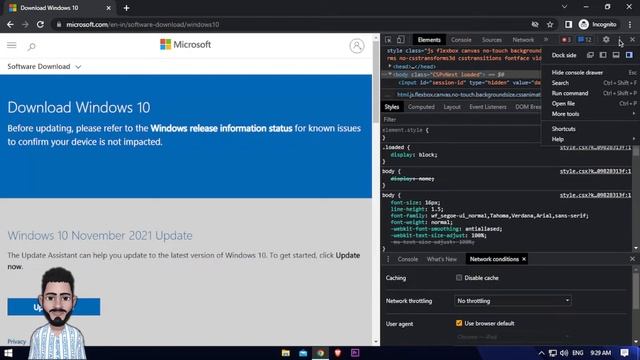Show more DevTools panels chevron
The image size is (640, 360).
[546, 40]
